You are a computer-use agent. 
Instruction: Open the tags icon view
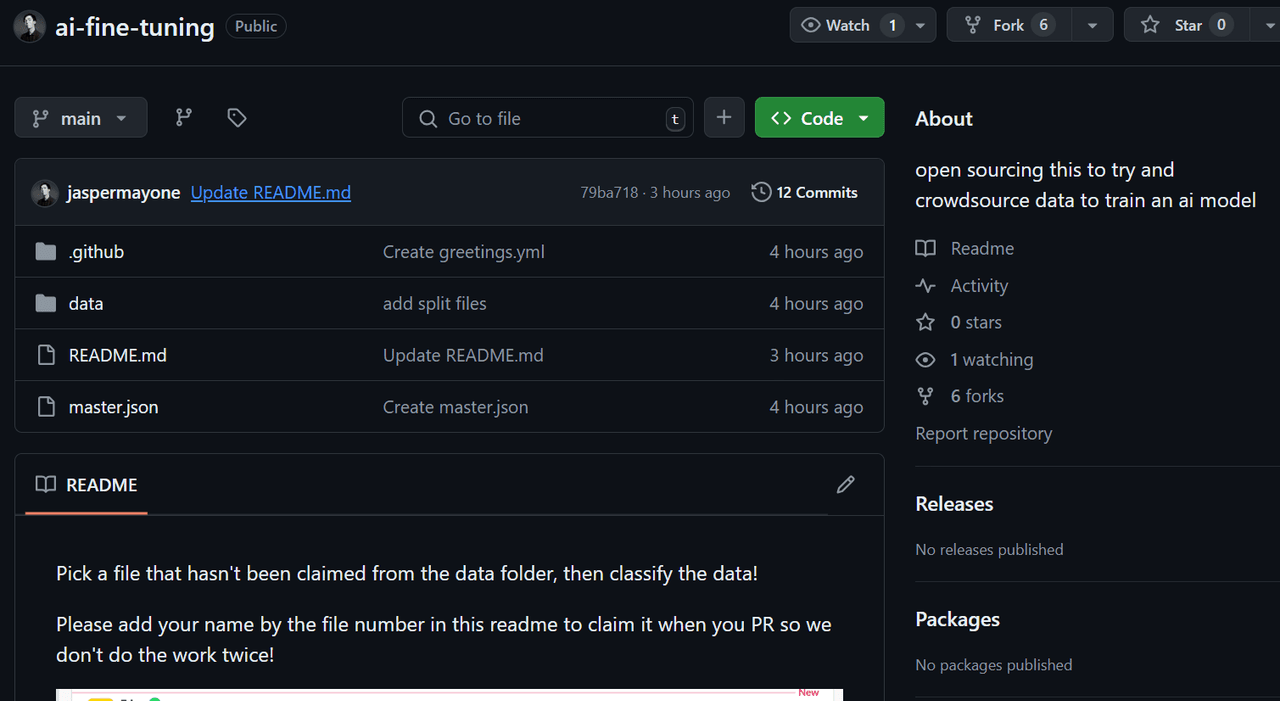point(237,118)
